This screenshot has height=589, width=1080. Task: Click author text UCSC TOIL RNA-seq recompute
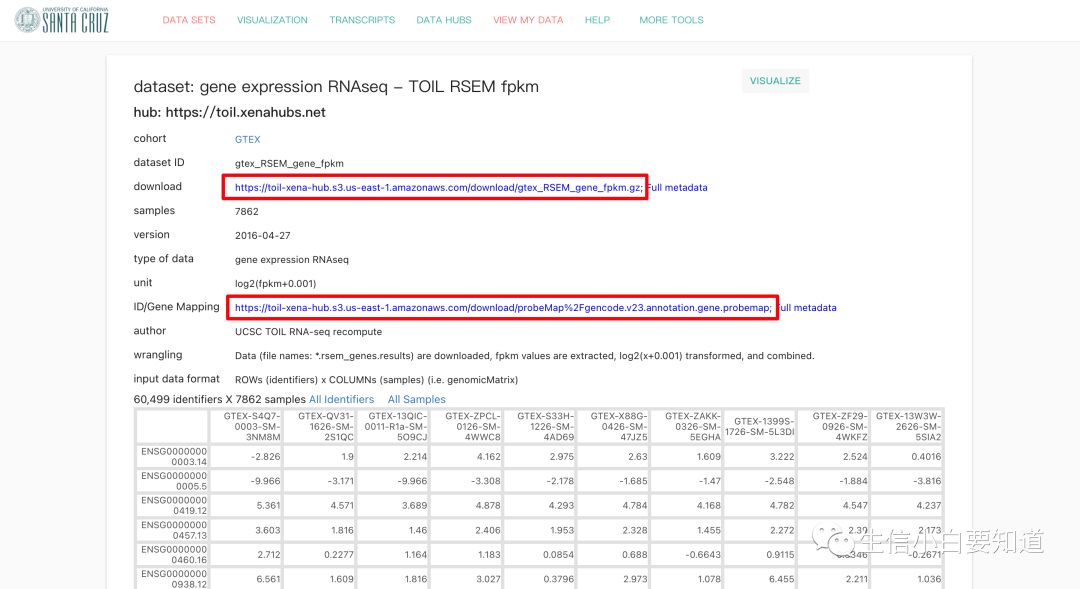[308, 332]
